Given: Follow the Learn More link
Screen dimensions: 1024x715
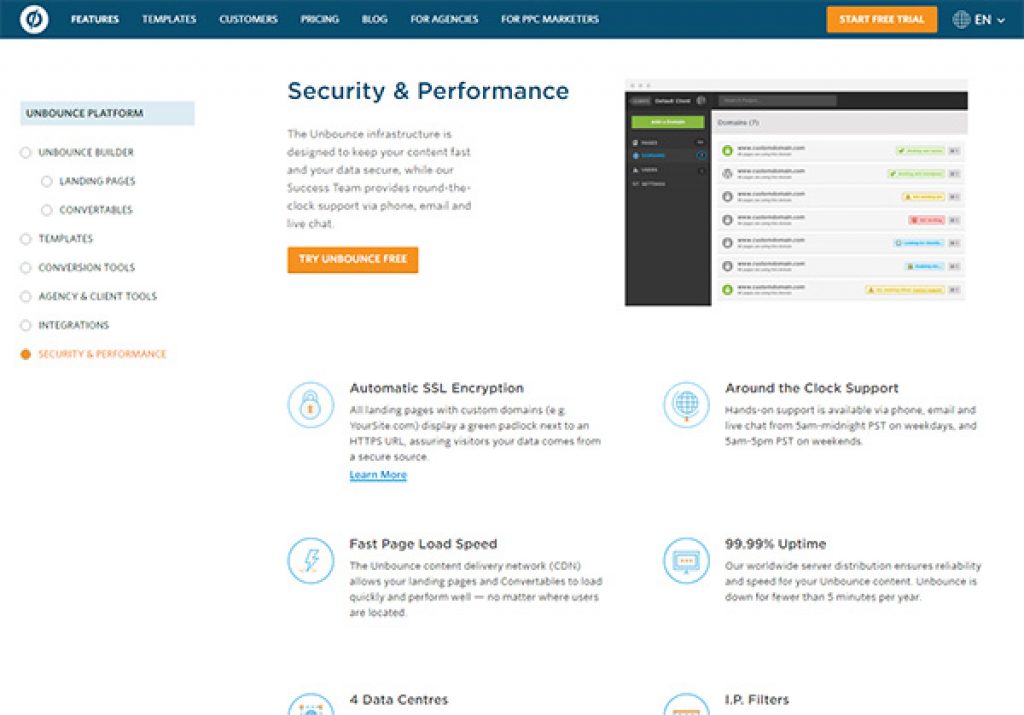Looking at the screenshot, I should pyautogui.click(x=378, y=475).
